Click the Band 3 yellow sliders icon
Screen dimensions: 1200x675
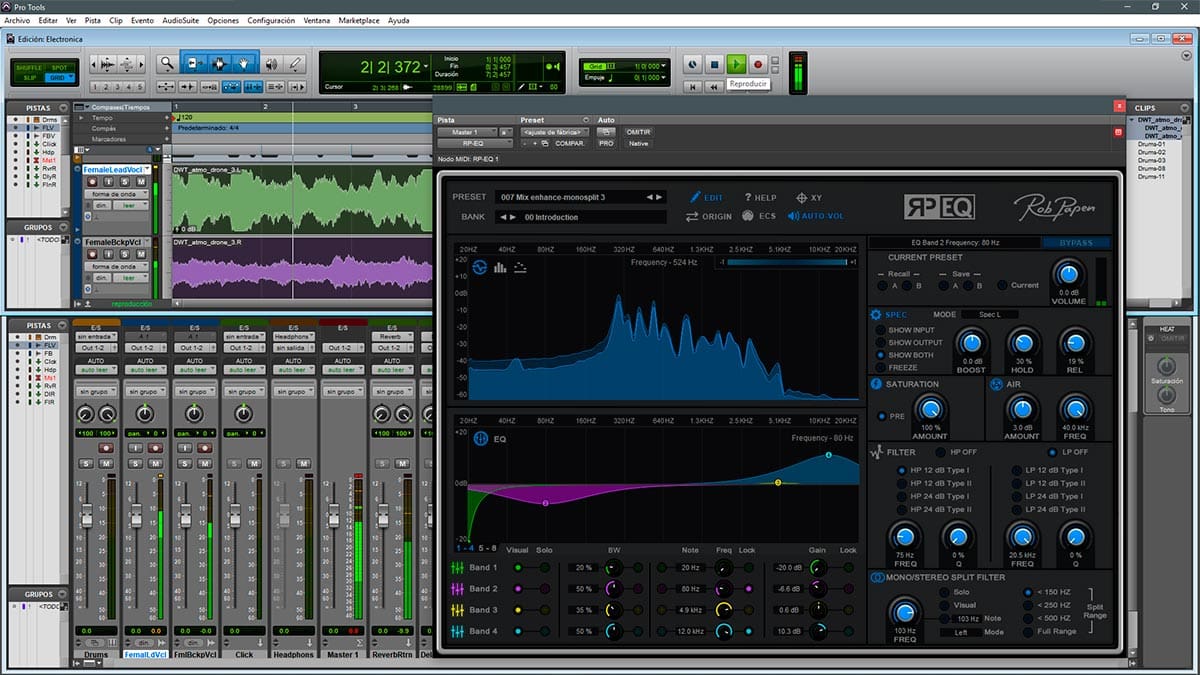coord(458,610)
